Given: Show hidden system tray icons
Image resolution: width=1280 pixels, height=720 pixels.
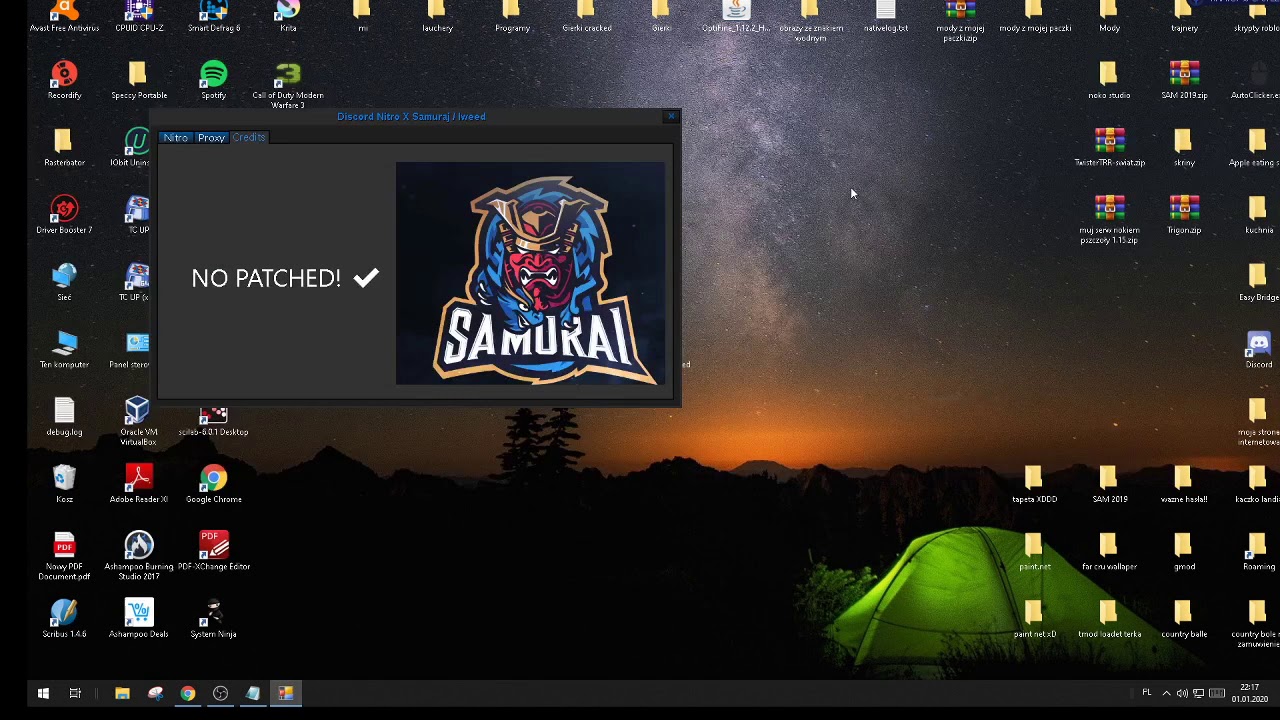Looking at the screenshot, I should (1166, 693).
